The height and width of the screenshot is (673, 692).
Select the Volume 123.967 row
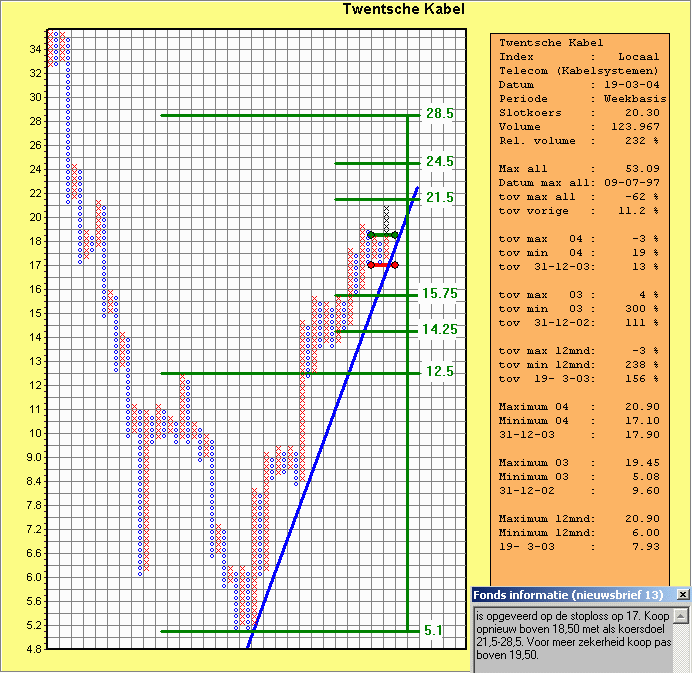click(579, 127)
